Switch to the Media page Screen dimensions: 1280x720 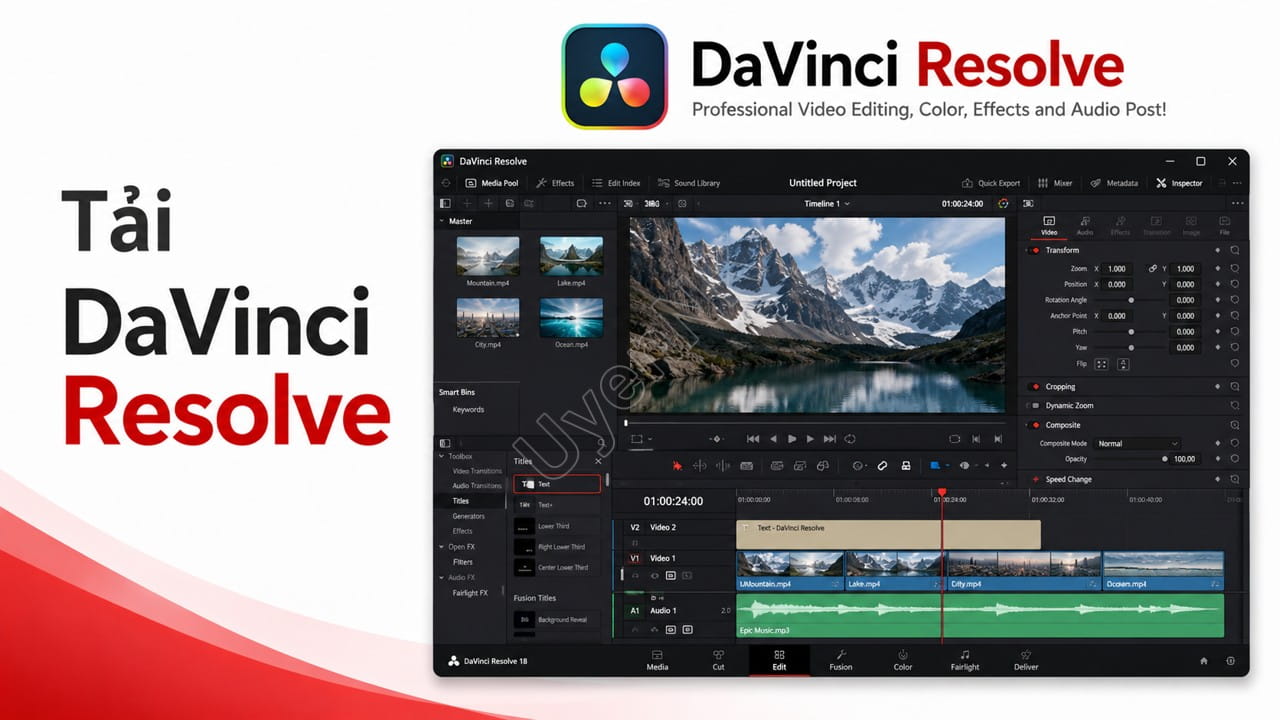[x=657, y=660]
